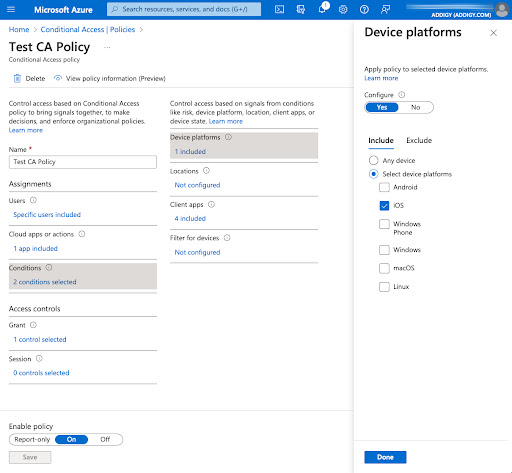
Task: Click the ellipsis beside Test CA Policy
Action: pyautogui.click(x=107, y=47)
